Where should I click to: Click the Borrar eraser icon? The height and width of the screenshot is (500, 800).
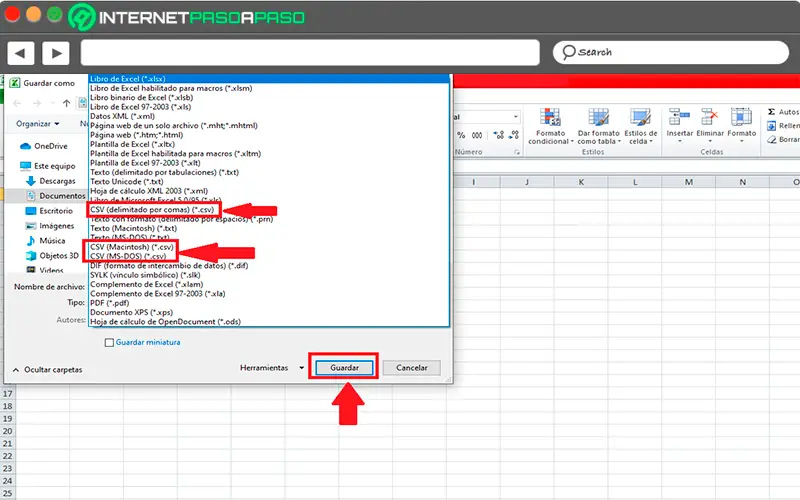[771, 139]
